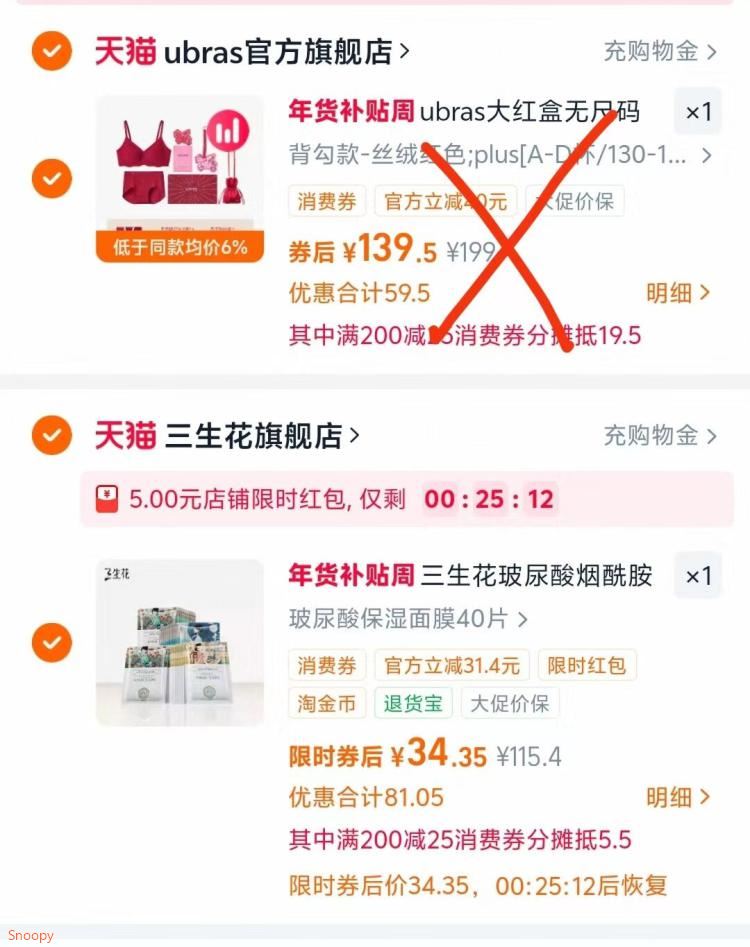Tap the 退货宝 green tag

tap(413, 704)
